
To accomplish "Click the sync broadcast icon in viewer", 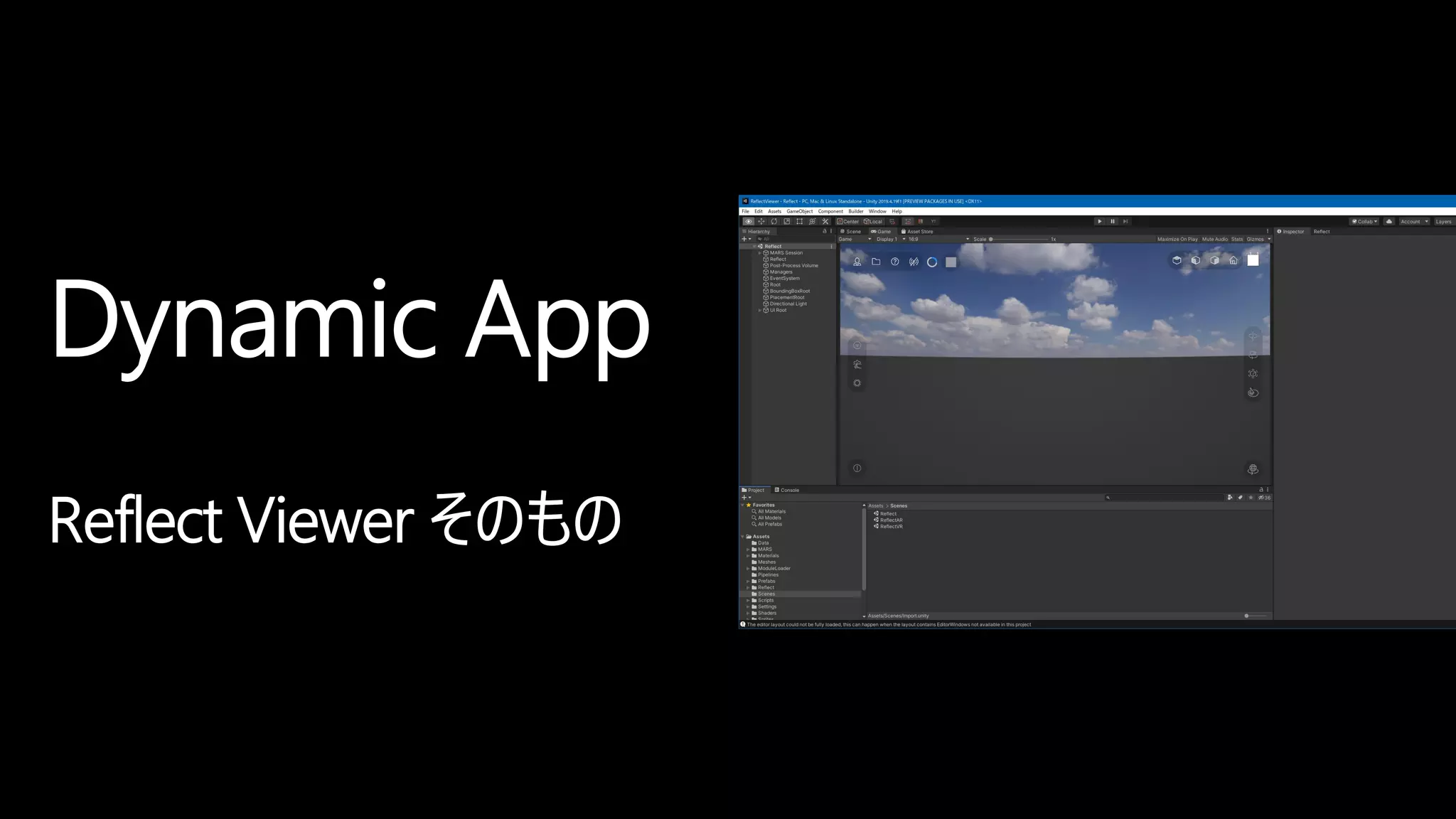I will click(914, 262).
